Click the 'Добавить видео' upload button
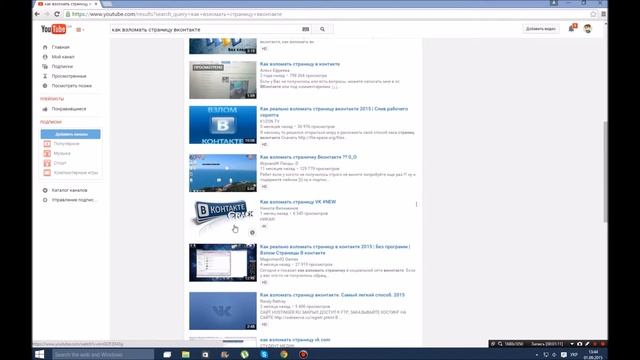Image resolution: width=640 pixels, height=360 pixels. [x=540, y=29]
